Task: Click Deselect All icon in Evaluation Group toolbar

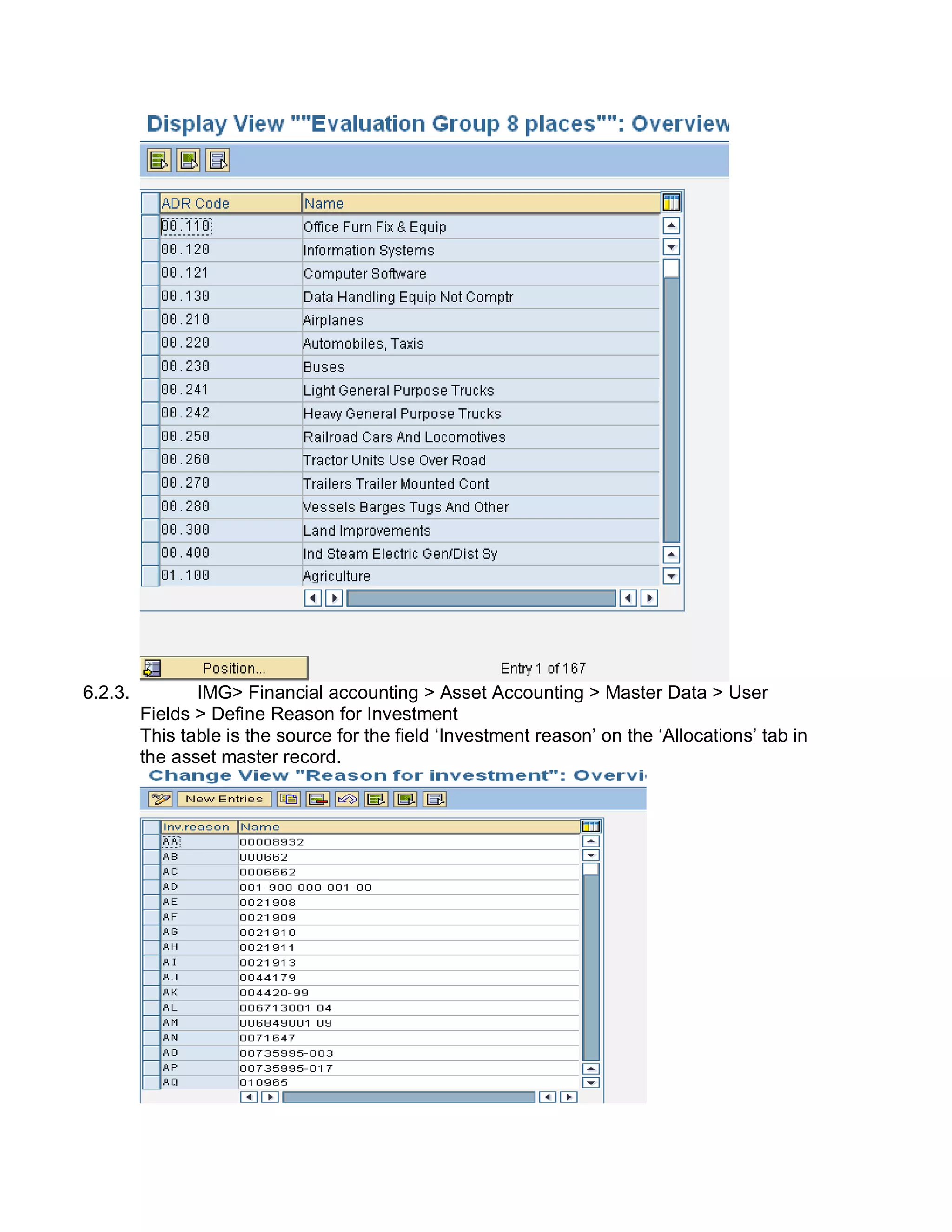Action: click(218, 160)
